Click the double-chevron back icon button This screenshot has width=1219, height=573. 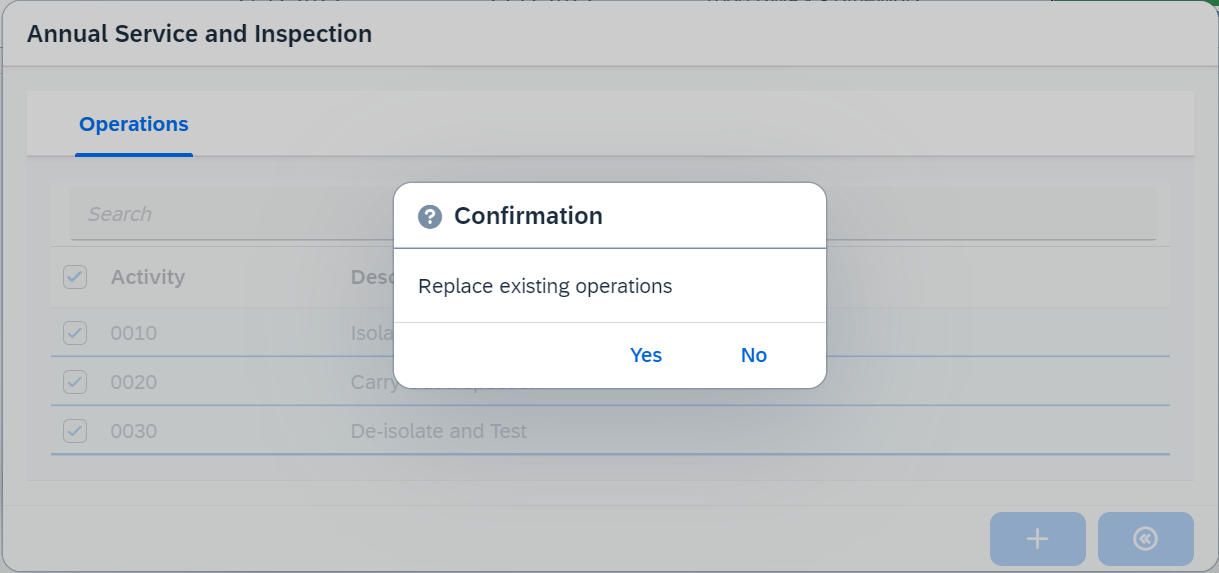pos(1145,539)
